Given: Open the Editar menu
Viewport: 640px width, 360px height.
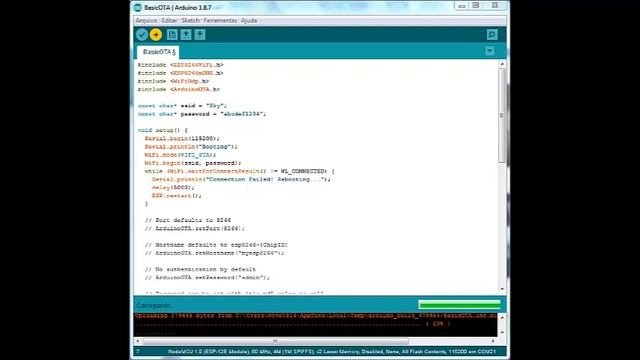Looking at the screenshot, I should point(169,20).
